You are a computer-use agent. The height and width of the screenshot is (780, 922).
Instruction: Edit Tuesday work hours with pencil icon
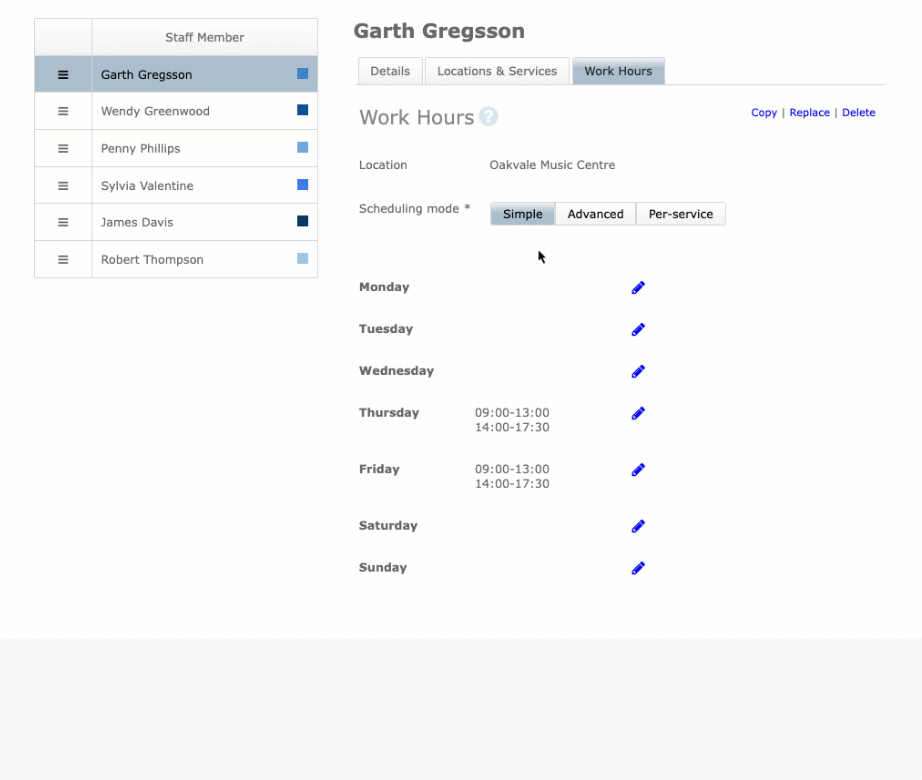[638, 330]
